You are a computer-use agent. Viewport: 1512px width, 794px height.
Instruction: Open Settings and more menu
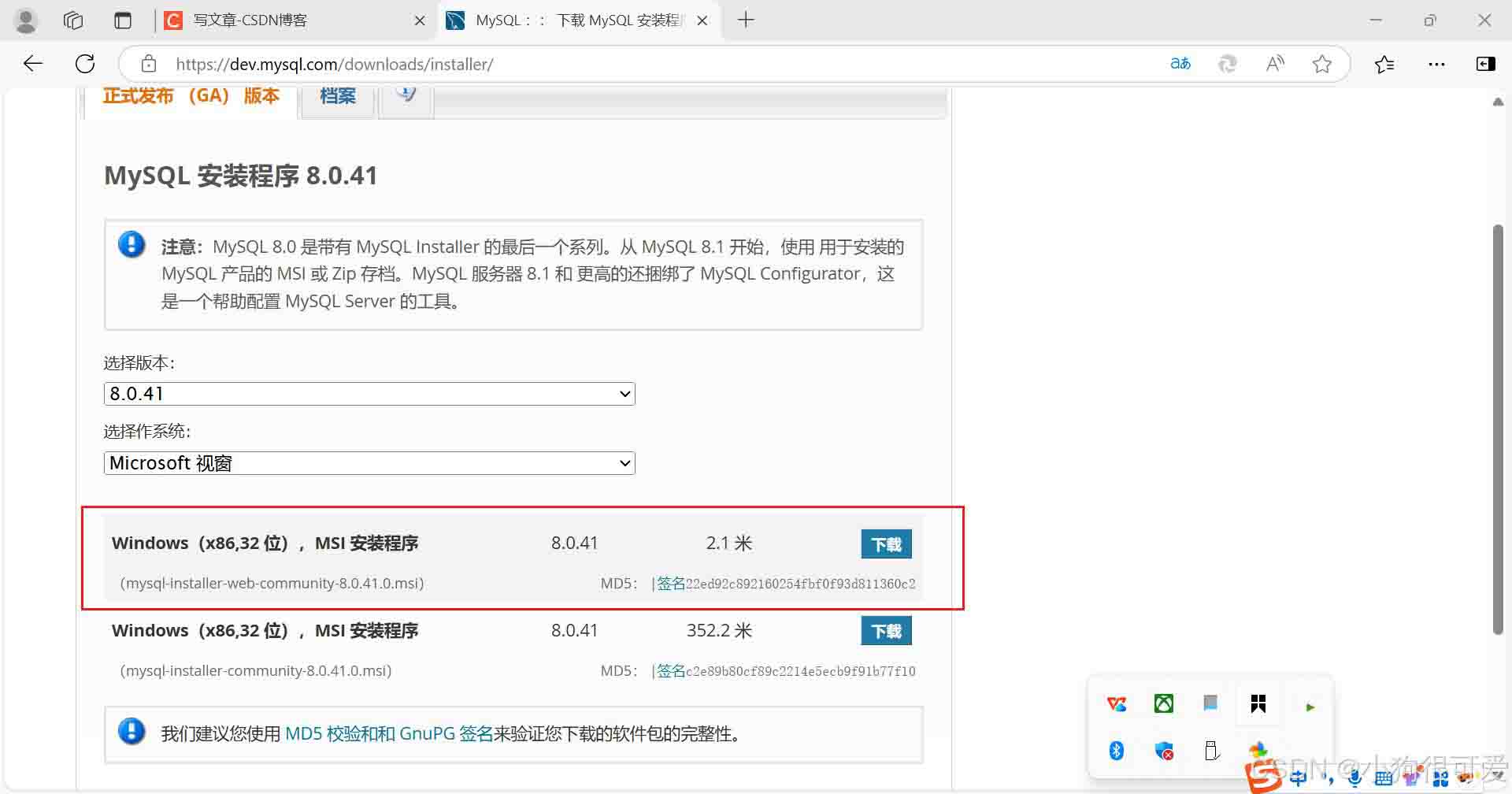click(1436, 64)
